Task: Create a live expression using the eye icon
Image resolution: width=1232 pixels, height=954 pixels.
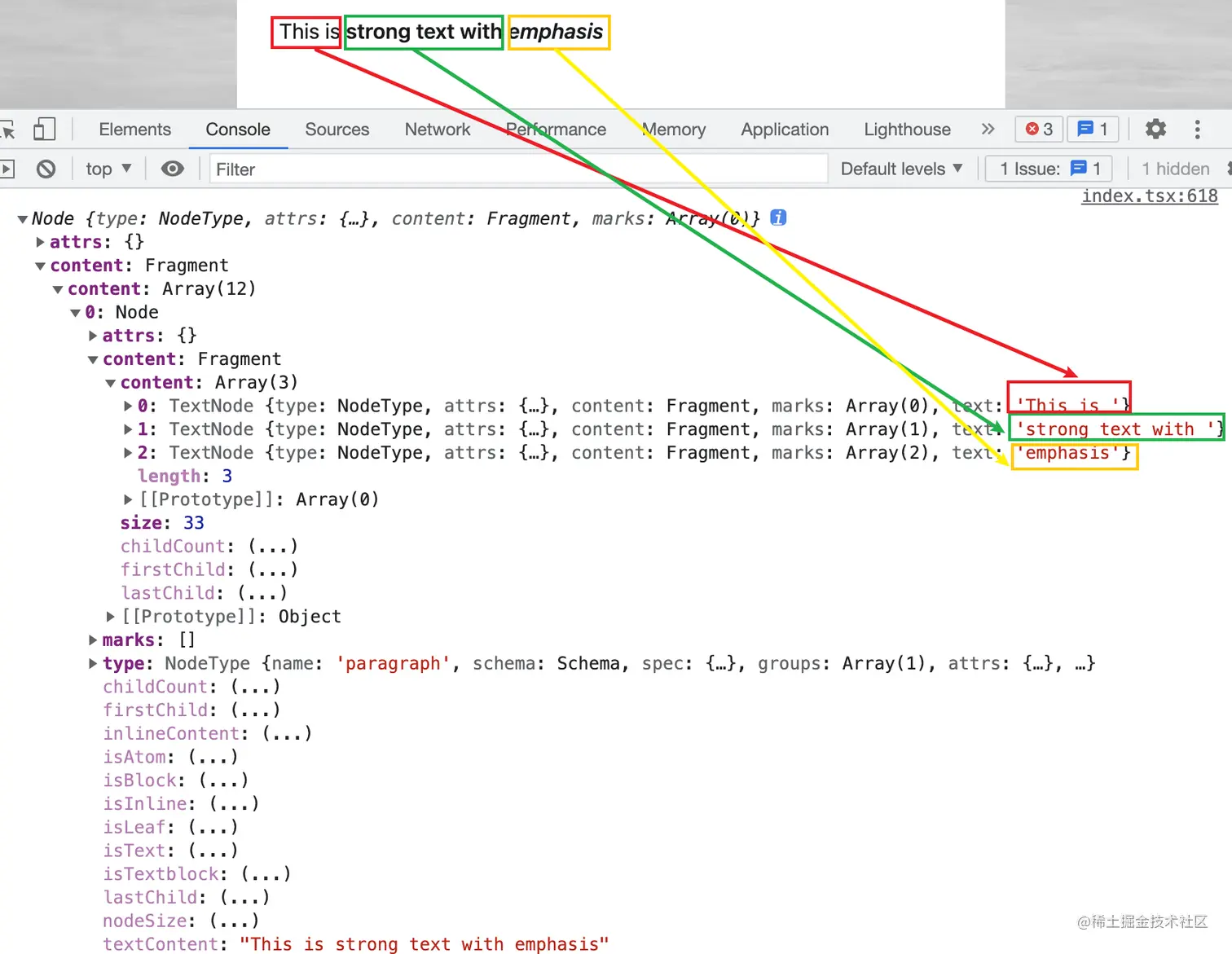Action: coord(172,169)
